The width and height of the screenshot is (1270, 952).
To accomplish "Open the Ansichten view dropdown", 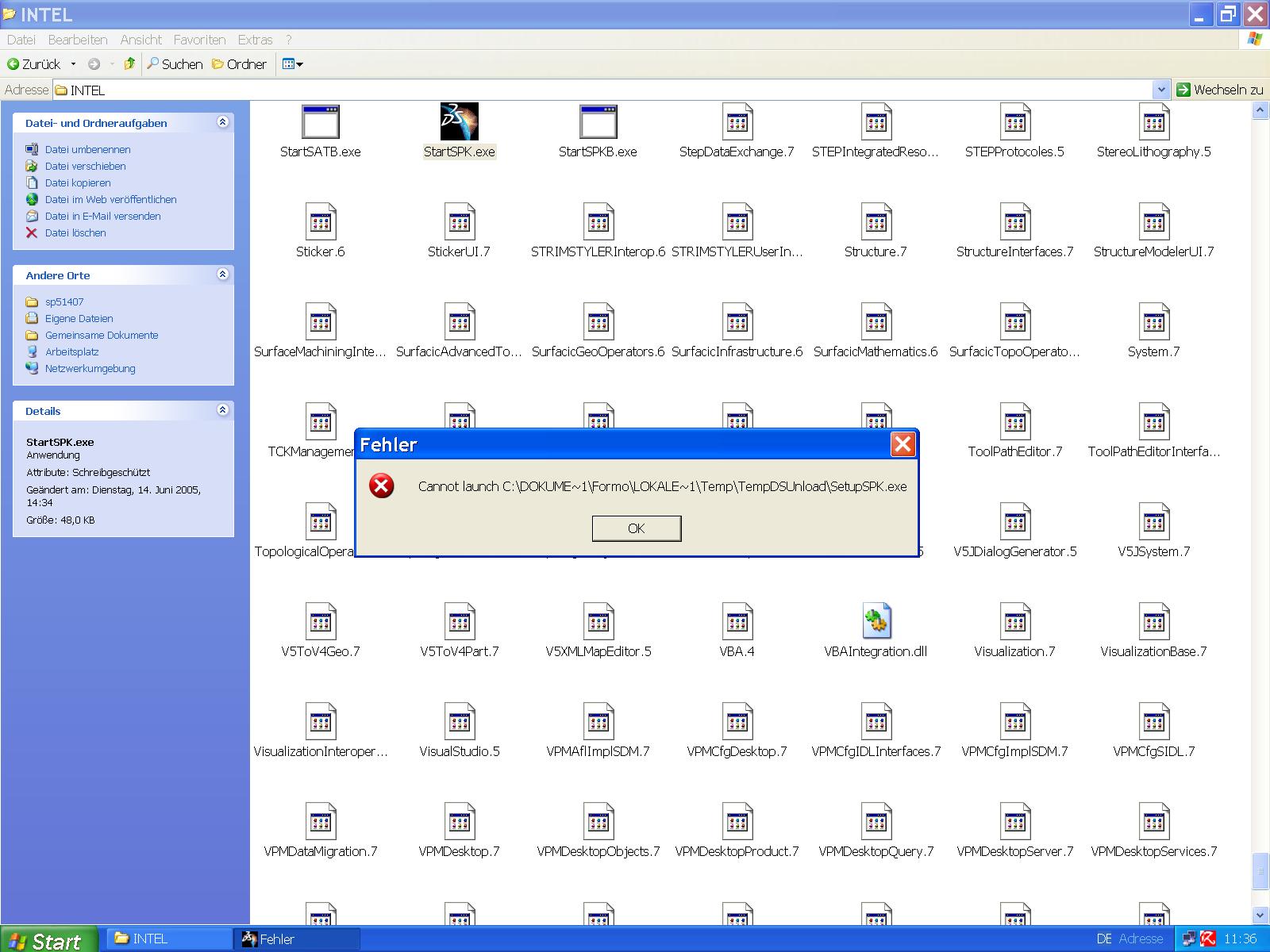I will tap(293, 64).
